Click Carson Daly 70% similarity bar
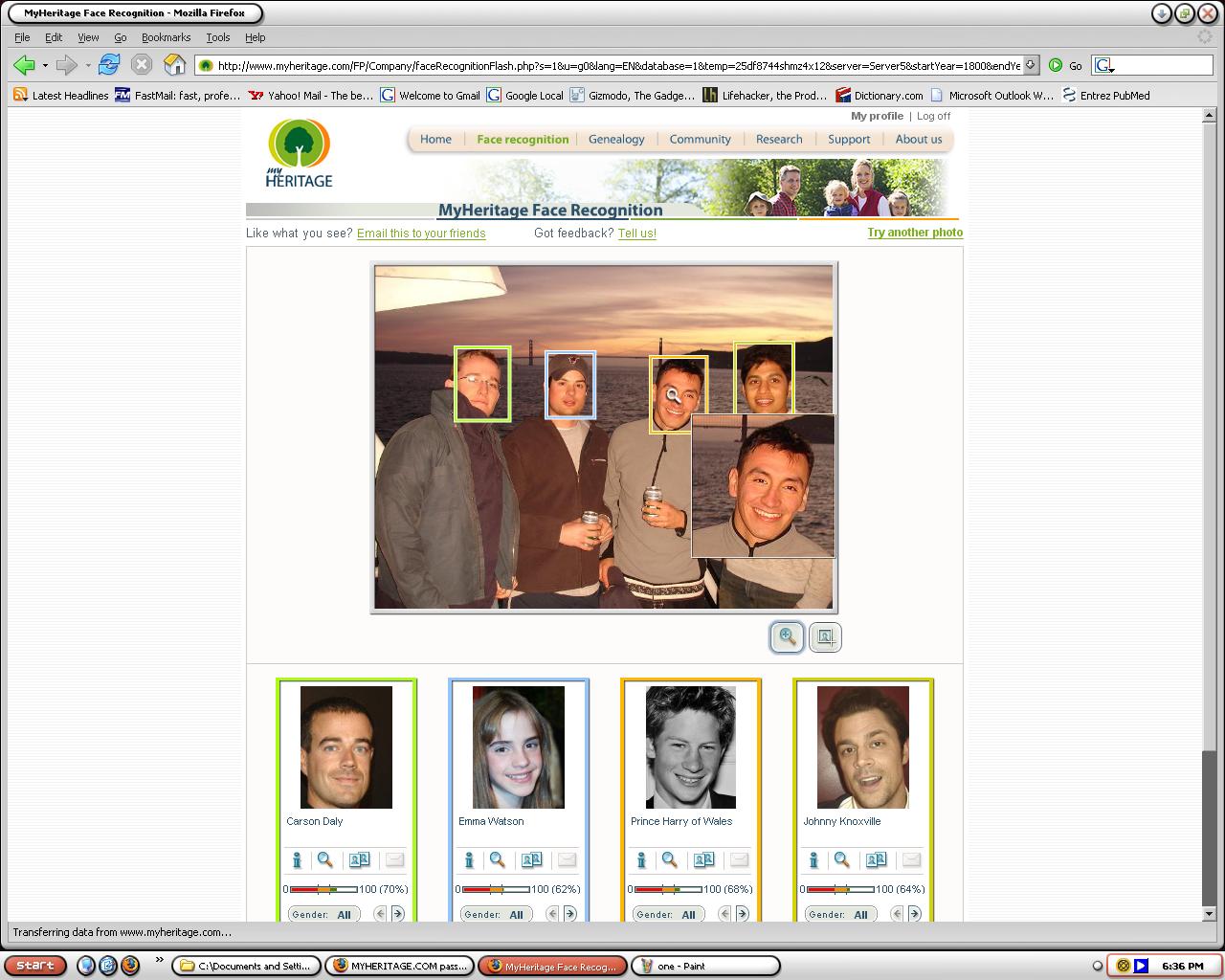Image resolution: width=1225 pixels, height=980 pixels. coord(323,889)
